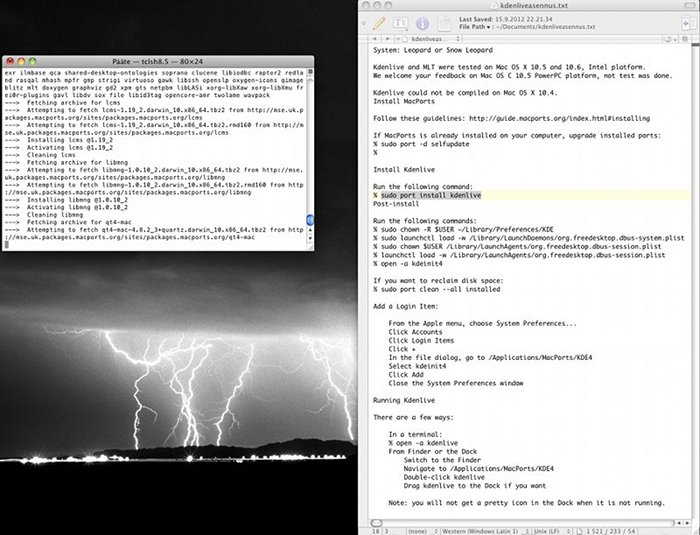Click the 'Install MacPorts' line
This screenshot has width=700, height=535.
pyautogui.click(x=404, y=101)
